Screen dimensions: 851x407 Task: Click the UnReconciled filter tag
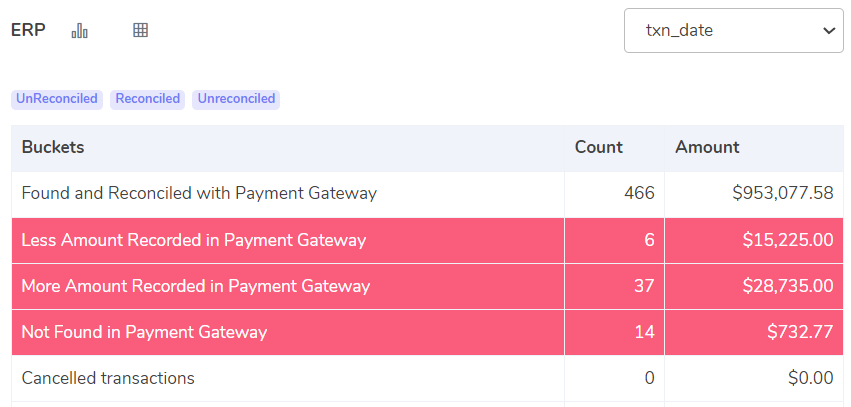click(x=57, y=99)
